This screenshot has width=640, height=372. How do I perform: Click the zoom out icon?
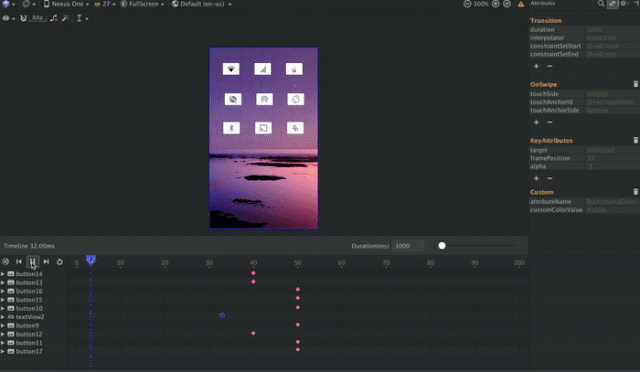[x=467, y=4]
